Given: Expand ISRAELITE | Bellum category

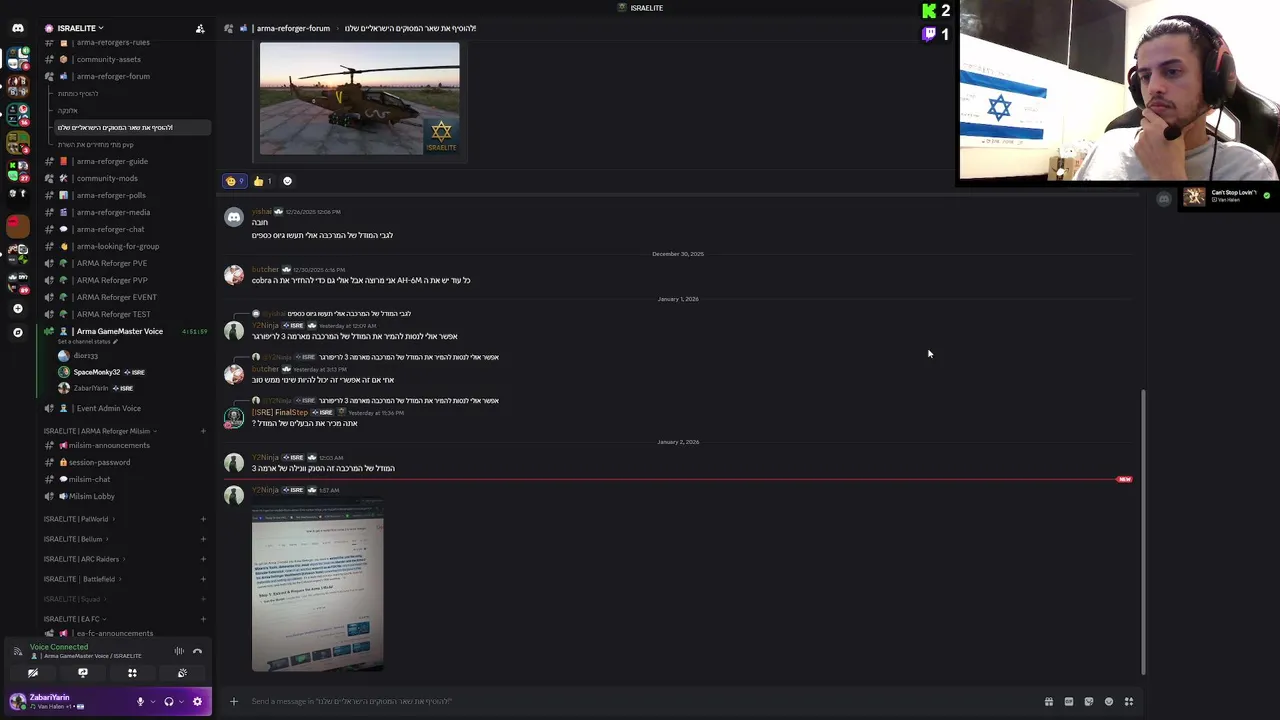Looking at the screenshot, I should (77, 539).
